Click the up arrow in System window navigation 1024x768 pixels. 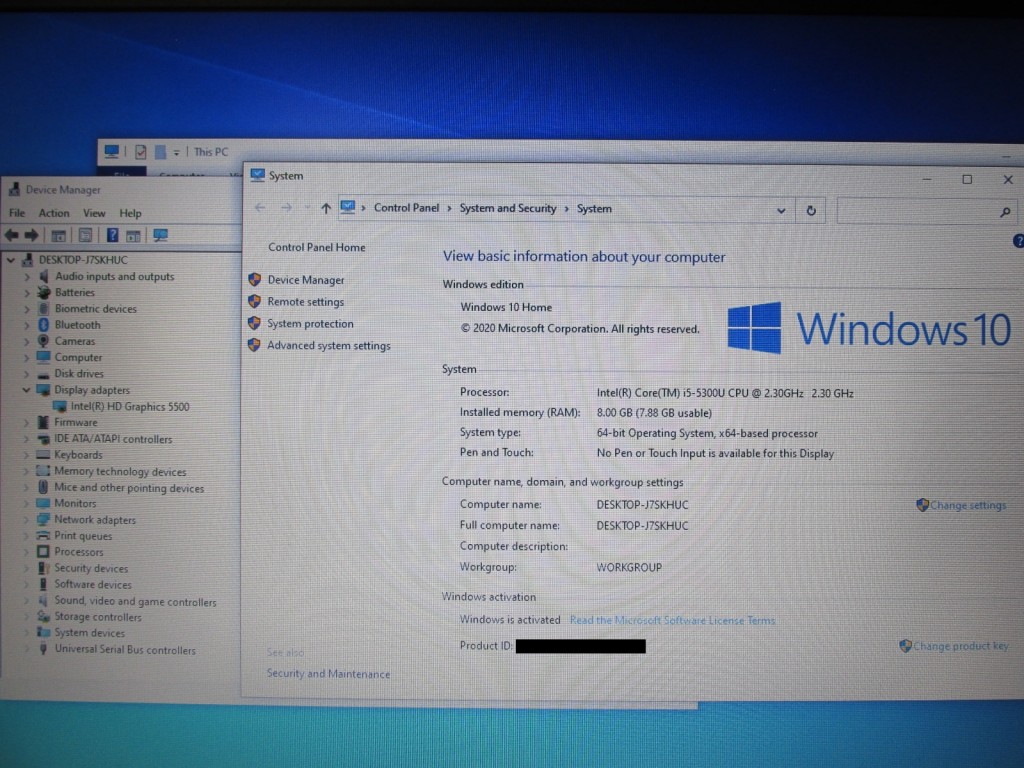pos(325,208)
